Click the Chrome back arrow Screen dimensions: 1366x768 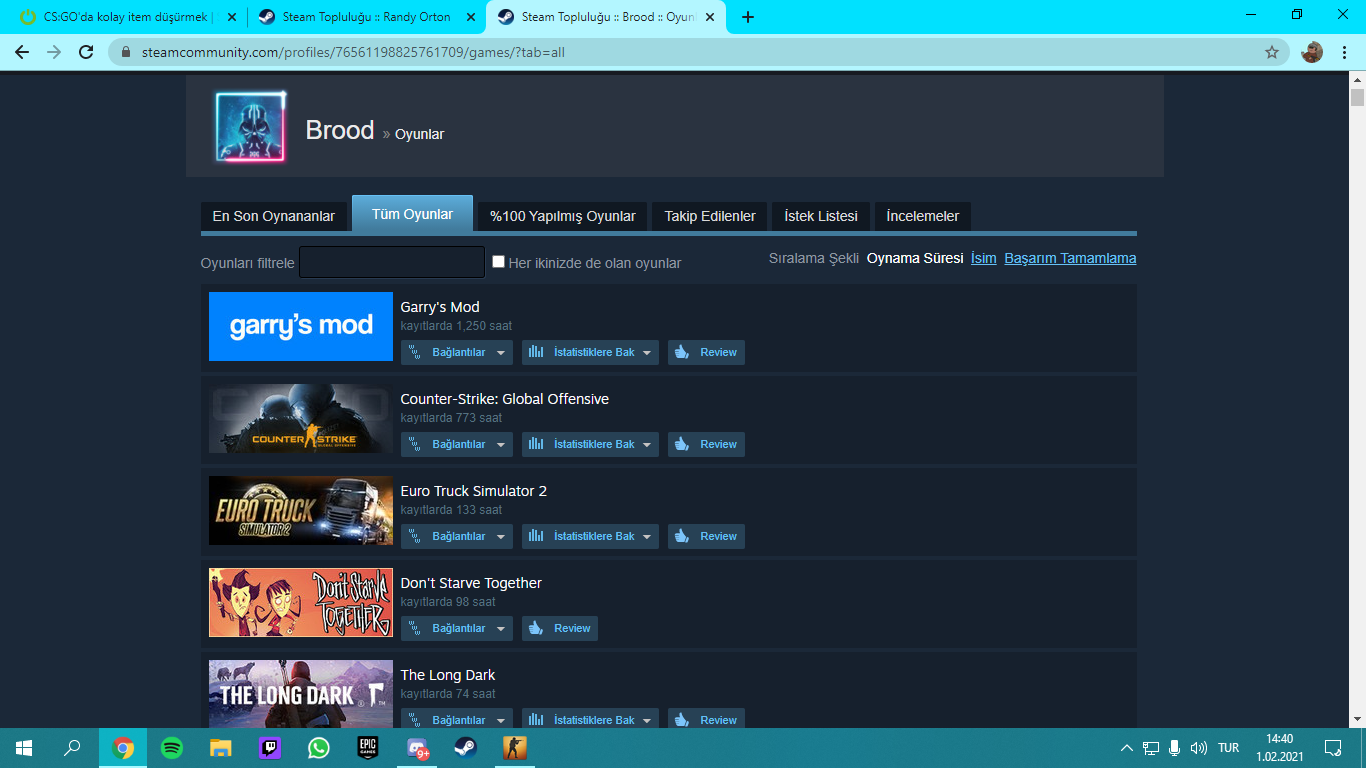click(22, 52)
